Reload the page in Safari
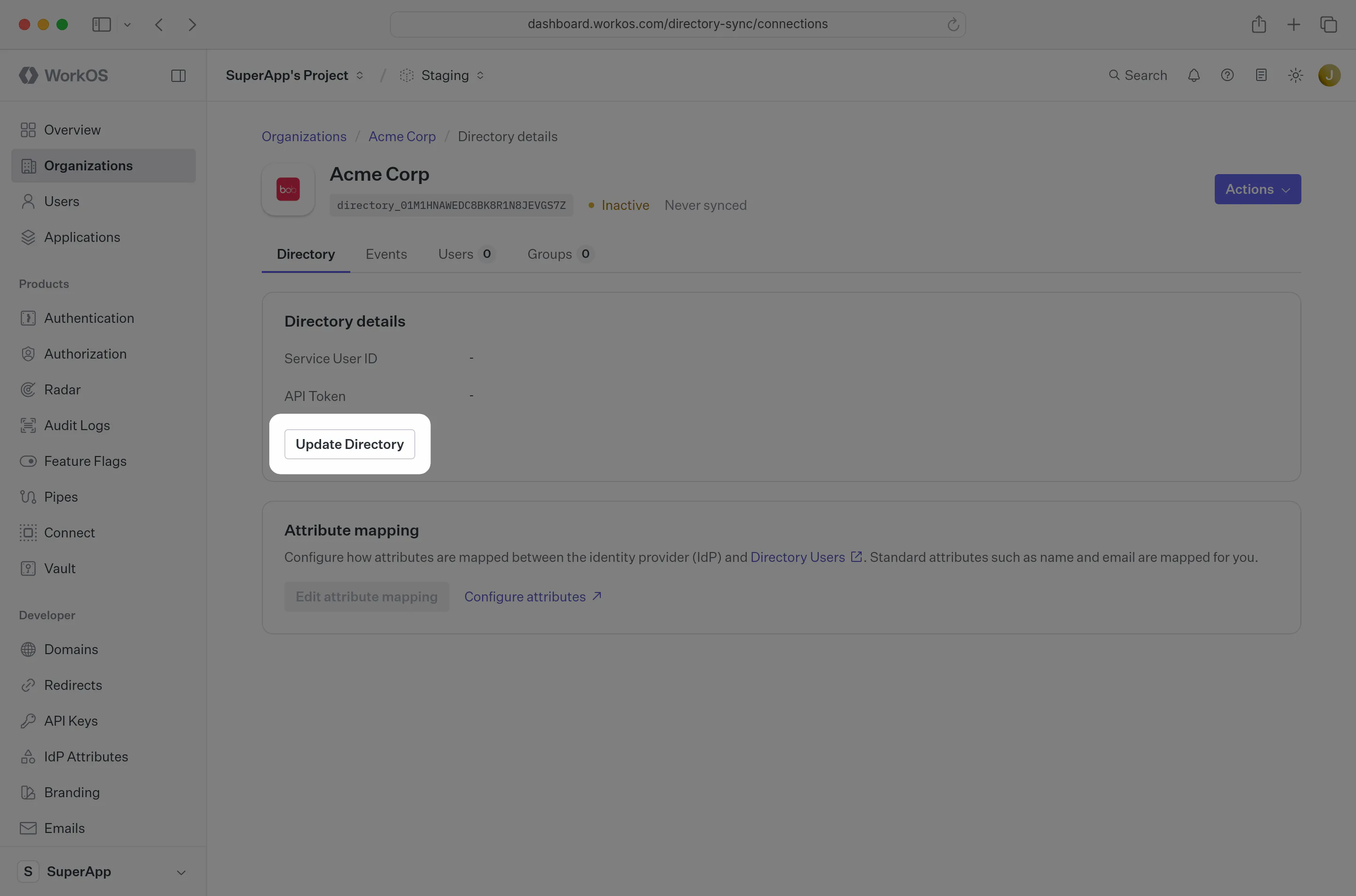1356x896 pixels. click(952, 24)
